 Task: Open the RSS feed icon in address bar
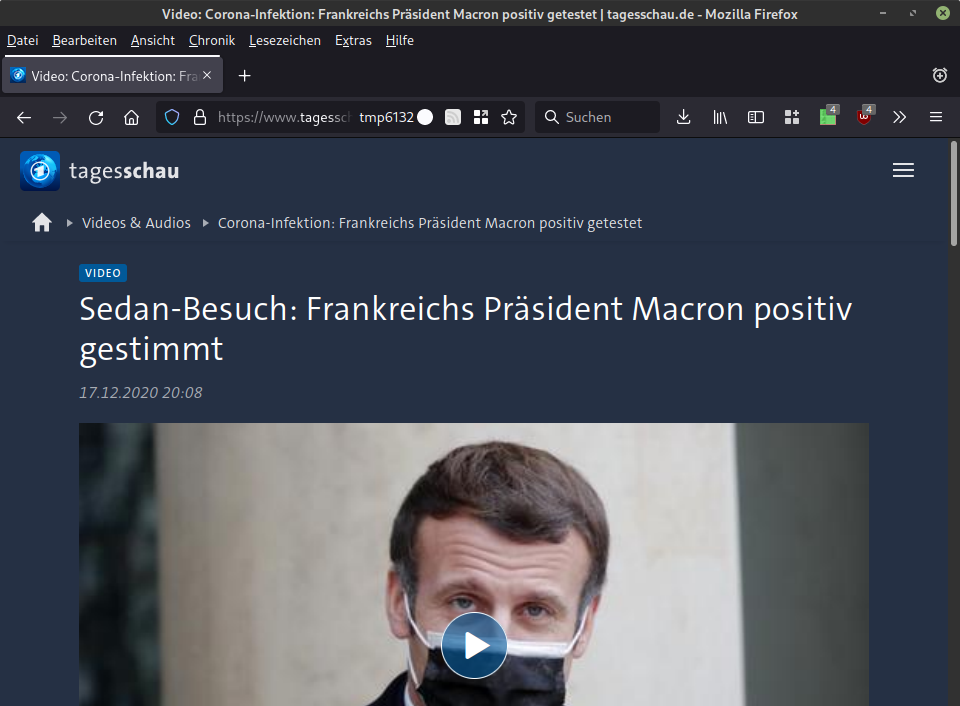pyautogui.click(x=453, y=117)
